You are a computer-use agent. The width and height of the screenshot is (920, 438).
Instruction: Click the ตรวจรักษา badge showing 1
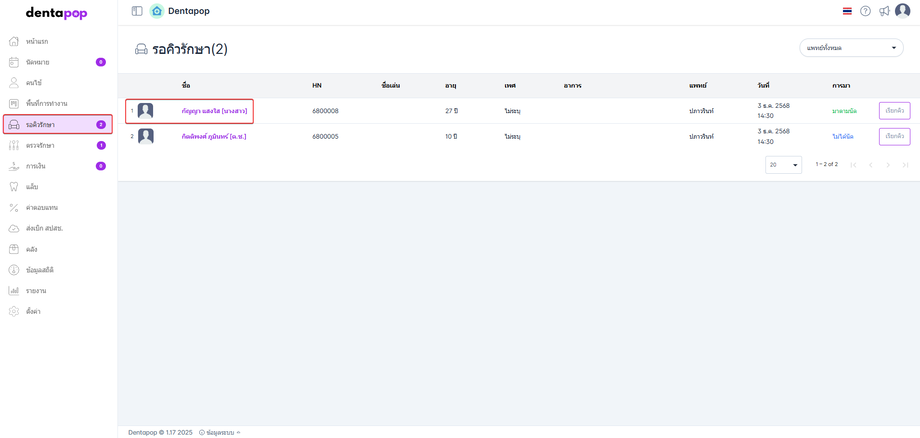pos(101,145)
